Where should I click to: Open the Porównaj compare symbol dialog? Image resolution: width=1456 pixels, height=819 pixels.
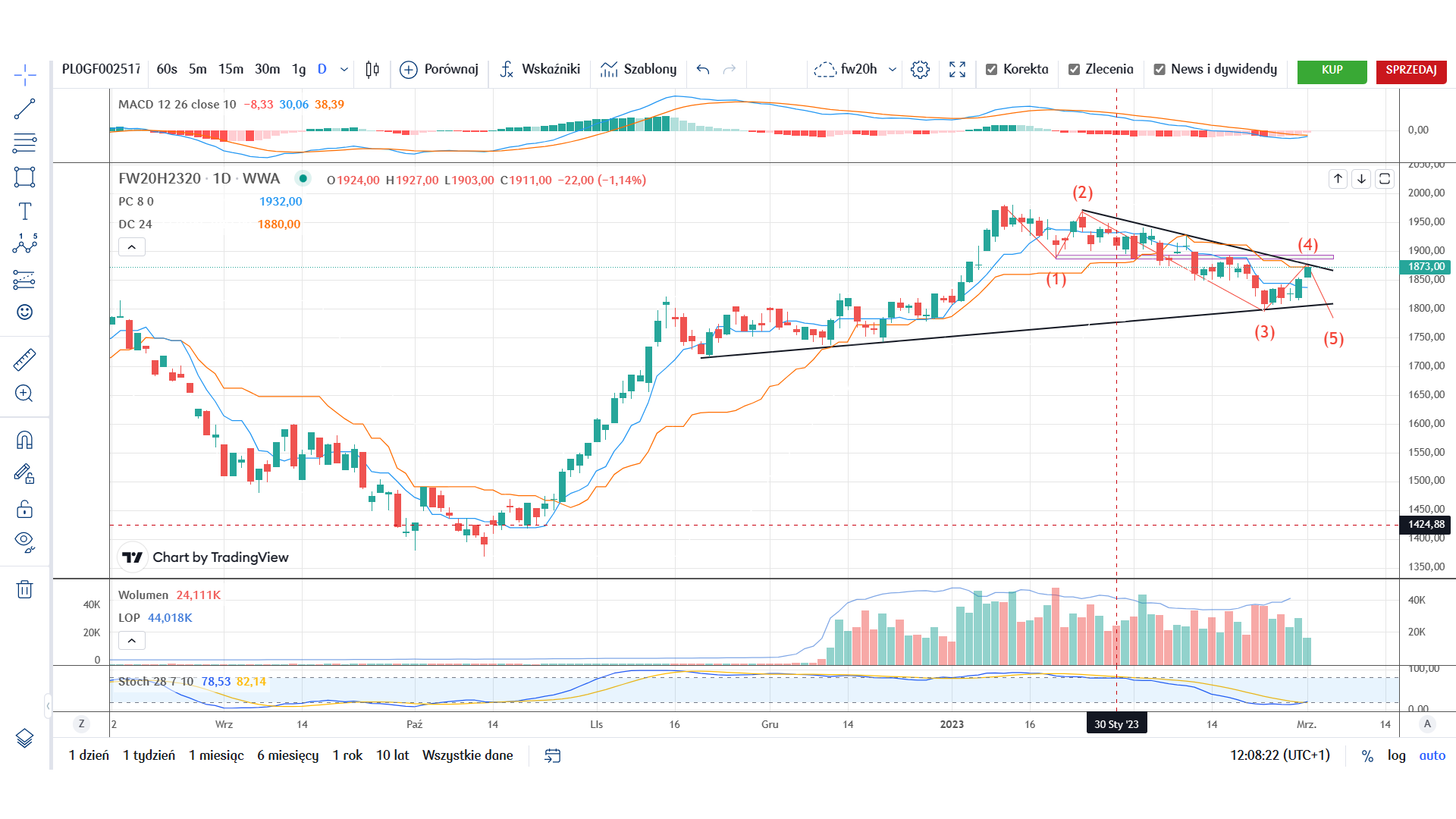[x=439, y=70]
